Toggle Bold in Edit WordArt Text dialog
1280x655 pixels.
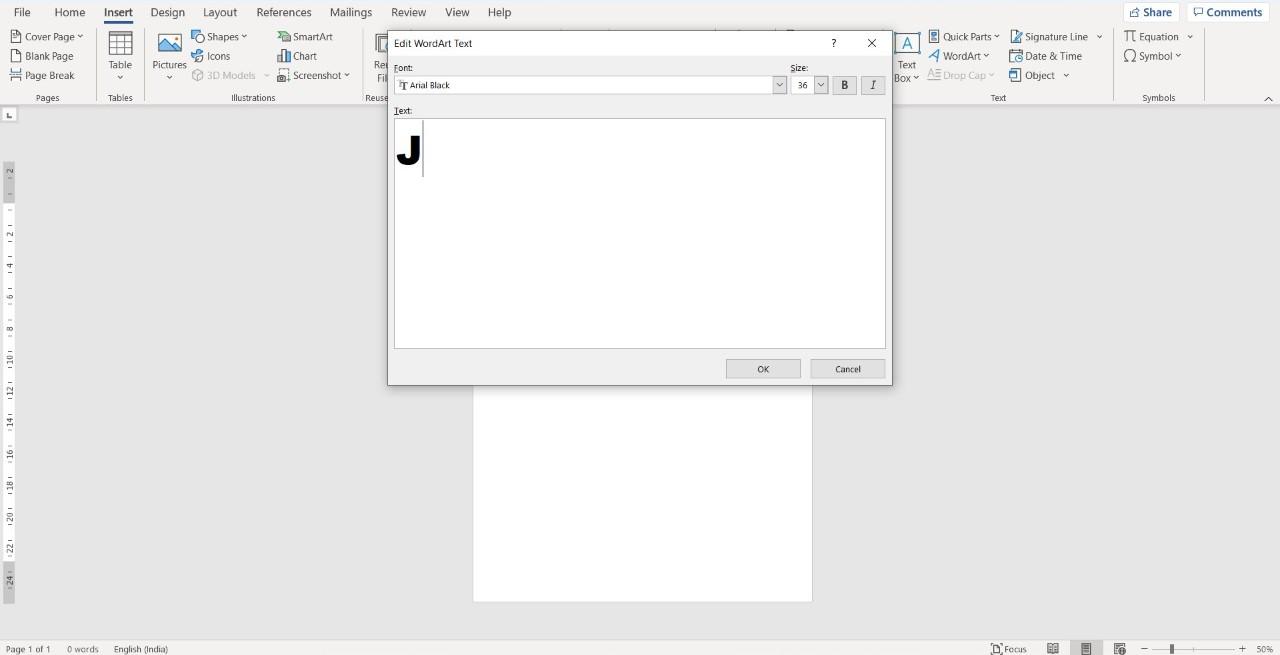point(844,85)
